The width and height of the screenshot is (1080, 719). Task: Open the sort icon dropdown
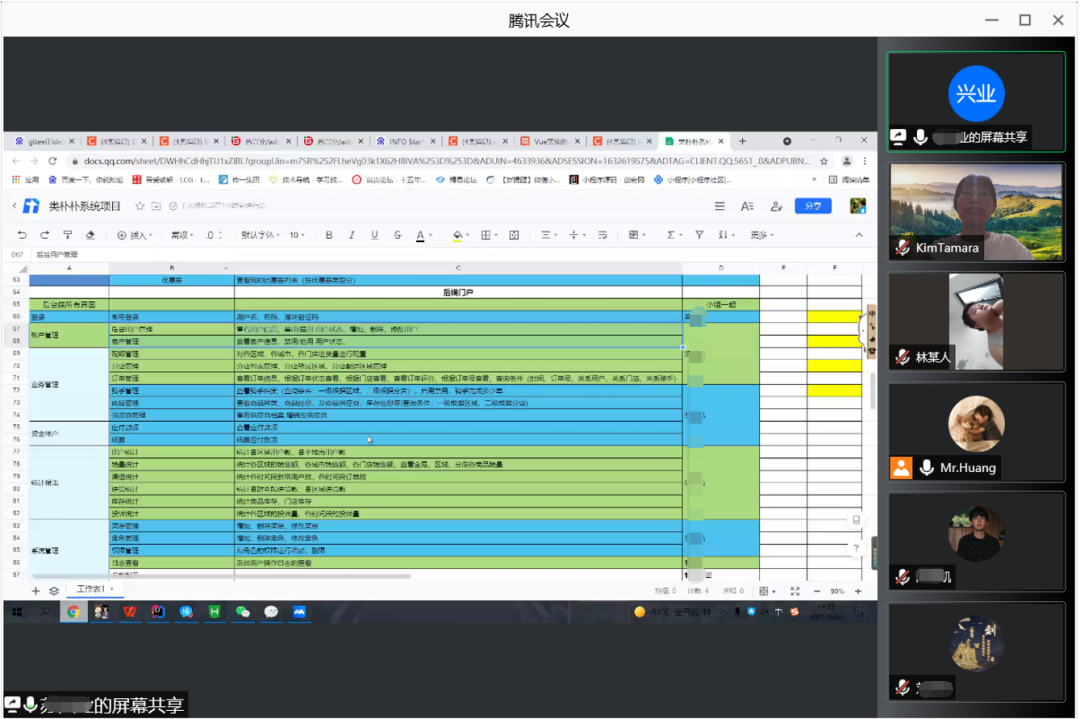(726, 235)
